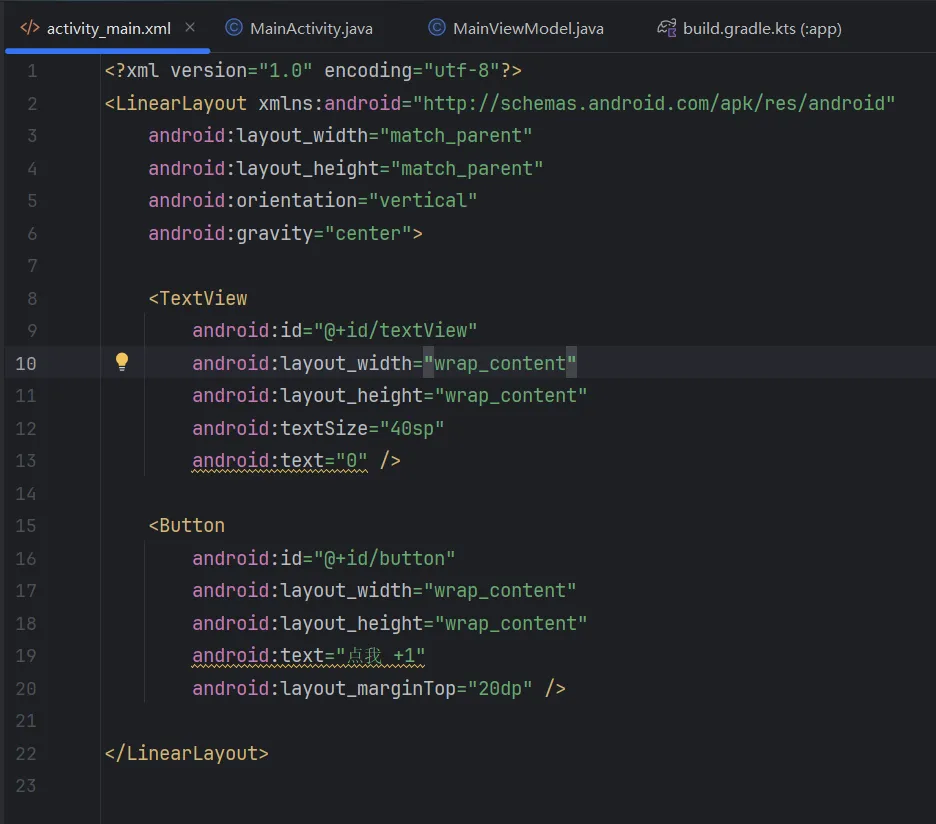Activate the activity_main.xml tab

pyautogui.click(x=109, y=28)
